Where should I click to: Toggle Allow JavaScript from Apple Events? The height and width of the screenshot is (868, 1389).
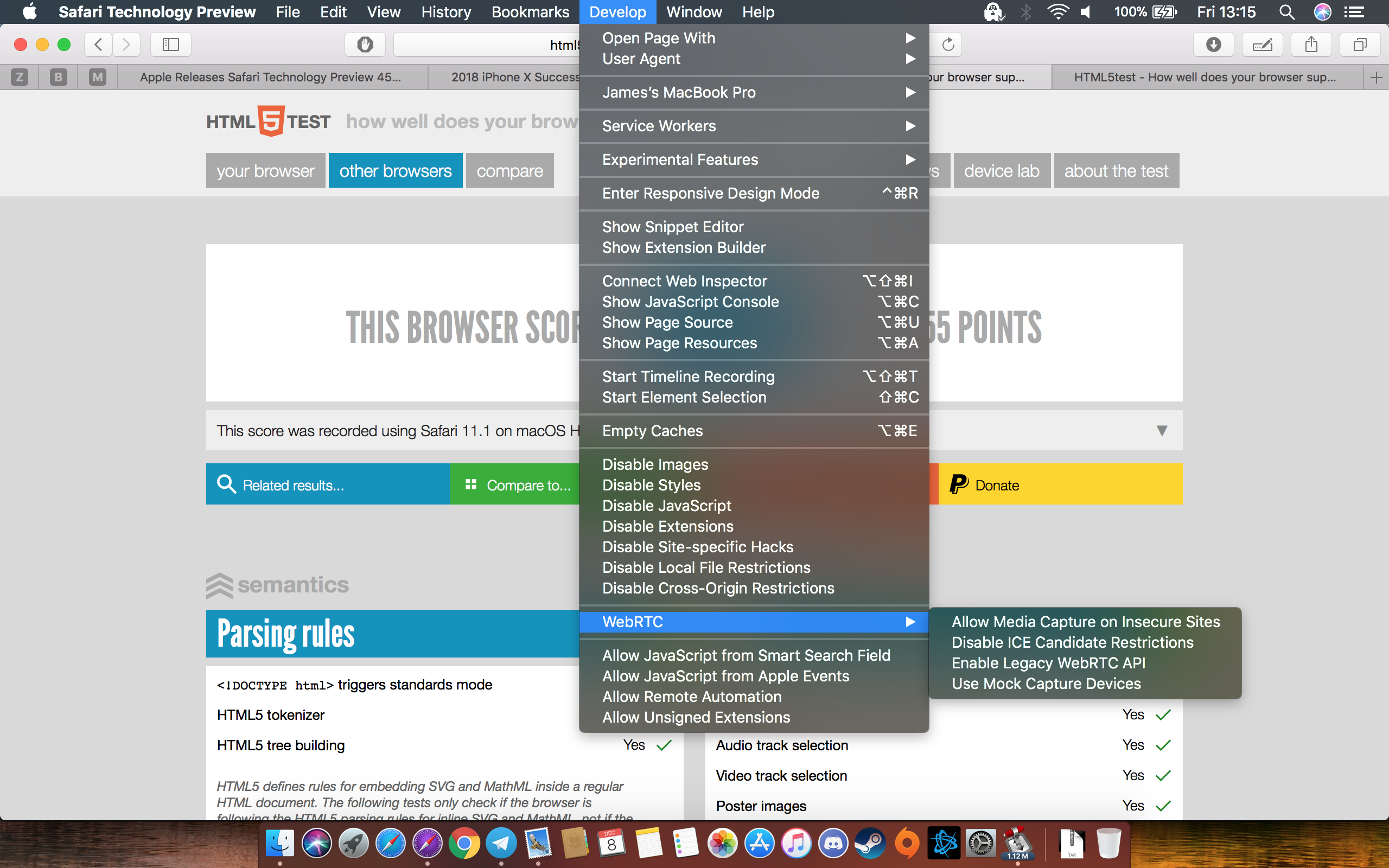pos(754,676)
